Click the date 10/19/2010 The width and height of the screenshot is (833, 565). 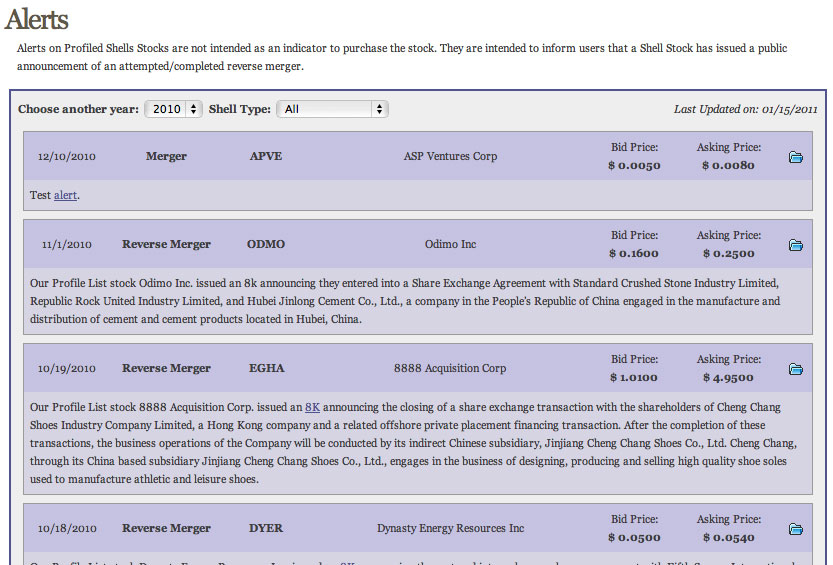66,369
